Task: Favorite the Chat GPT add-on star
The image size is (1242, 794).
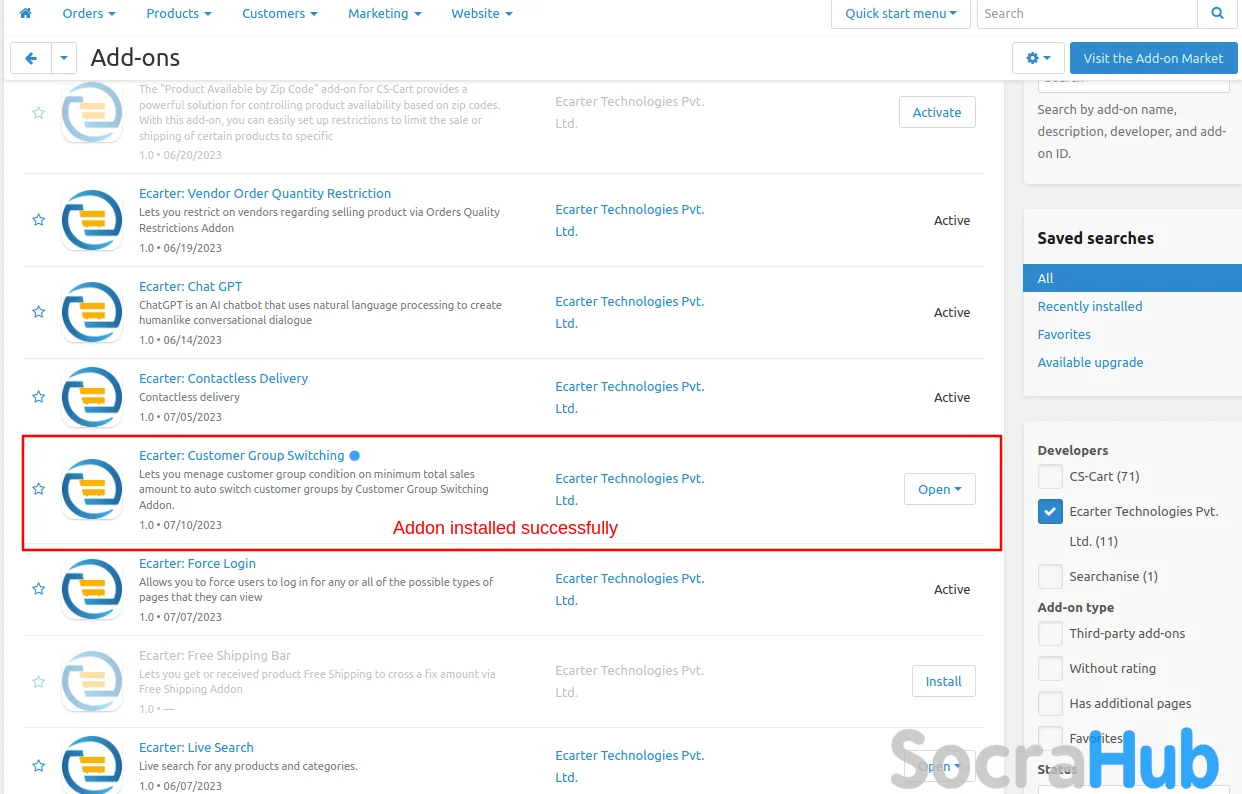Action: pyautogui.click(x=38, y=312)
